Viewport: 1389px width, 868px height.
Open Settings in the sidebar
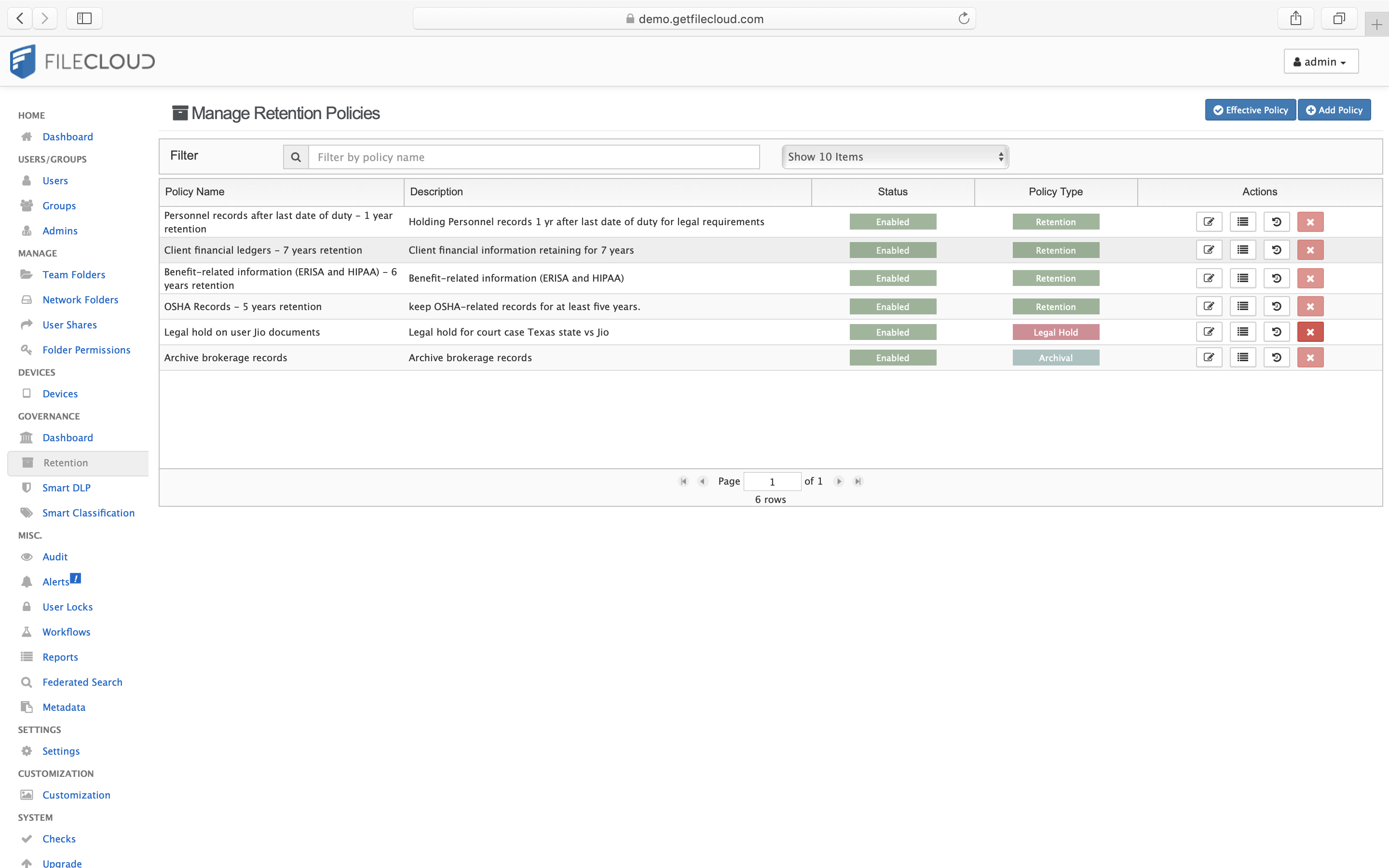61,751
